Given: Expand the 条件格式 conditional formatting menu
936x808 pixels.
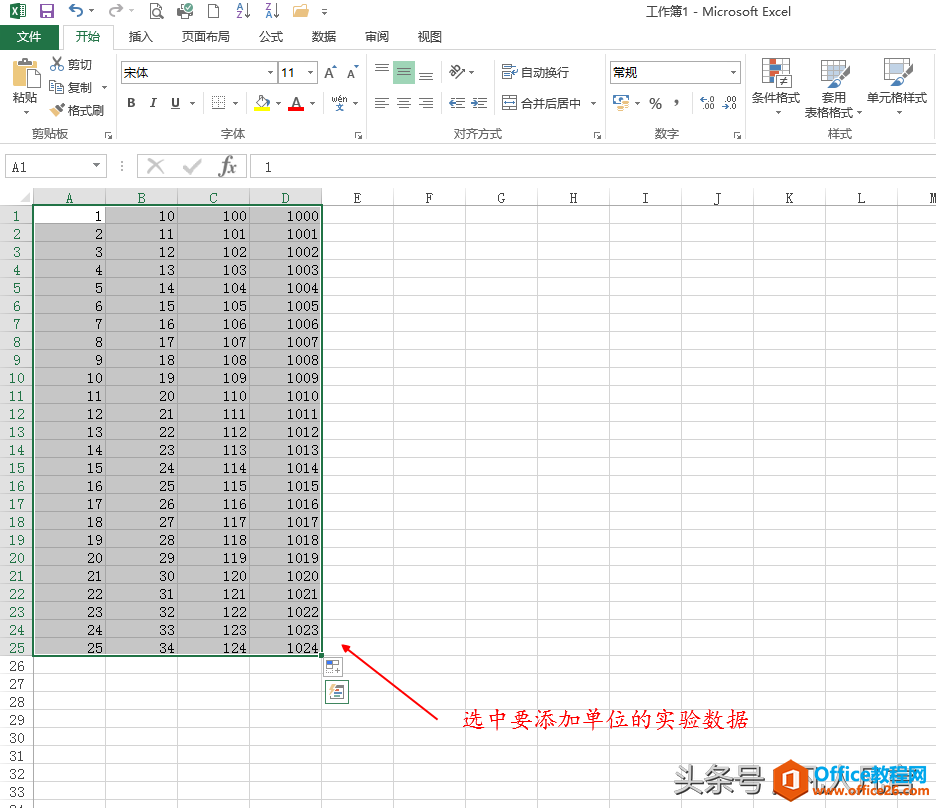Looking at the screenshot, I should click(x=775, y=87).
